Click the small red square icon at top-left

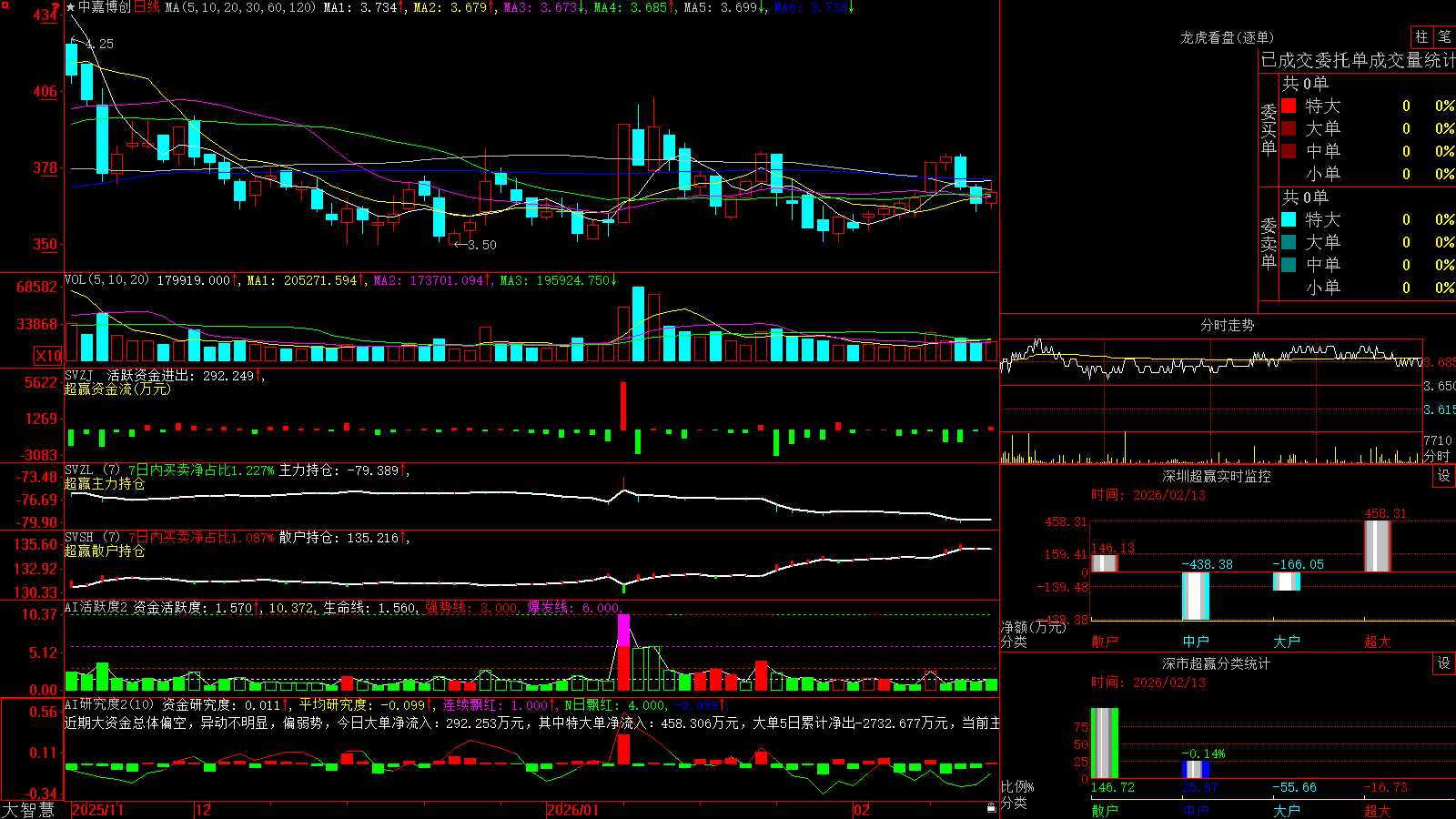pos(4,4)
